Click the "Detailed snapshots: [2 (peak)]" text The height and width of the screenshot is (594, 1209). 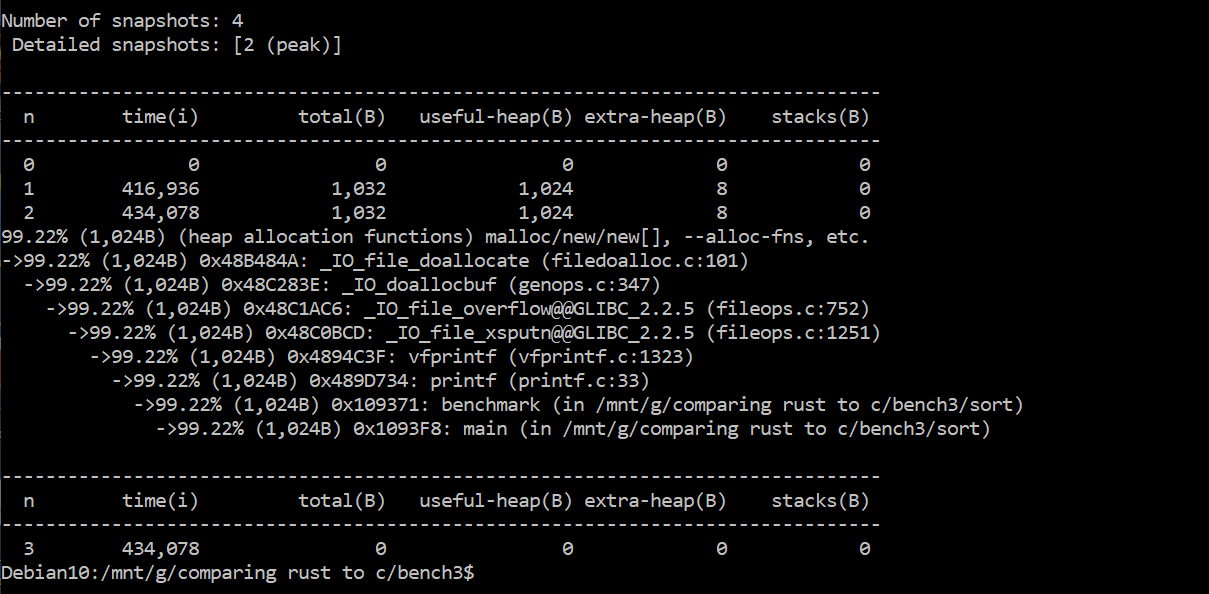(176, 45)
